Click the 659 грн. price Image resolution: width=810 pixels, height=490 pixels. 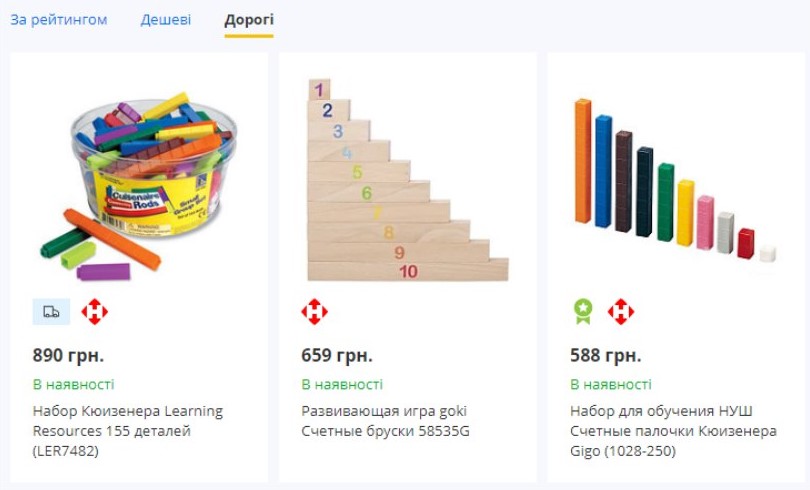[337, 355]
